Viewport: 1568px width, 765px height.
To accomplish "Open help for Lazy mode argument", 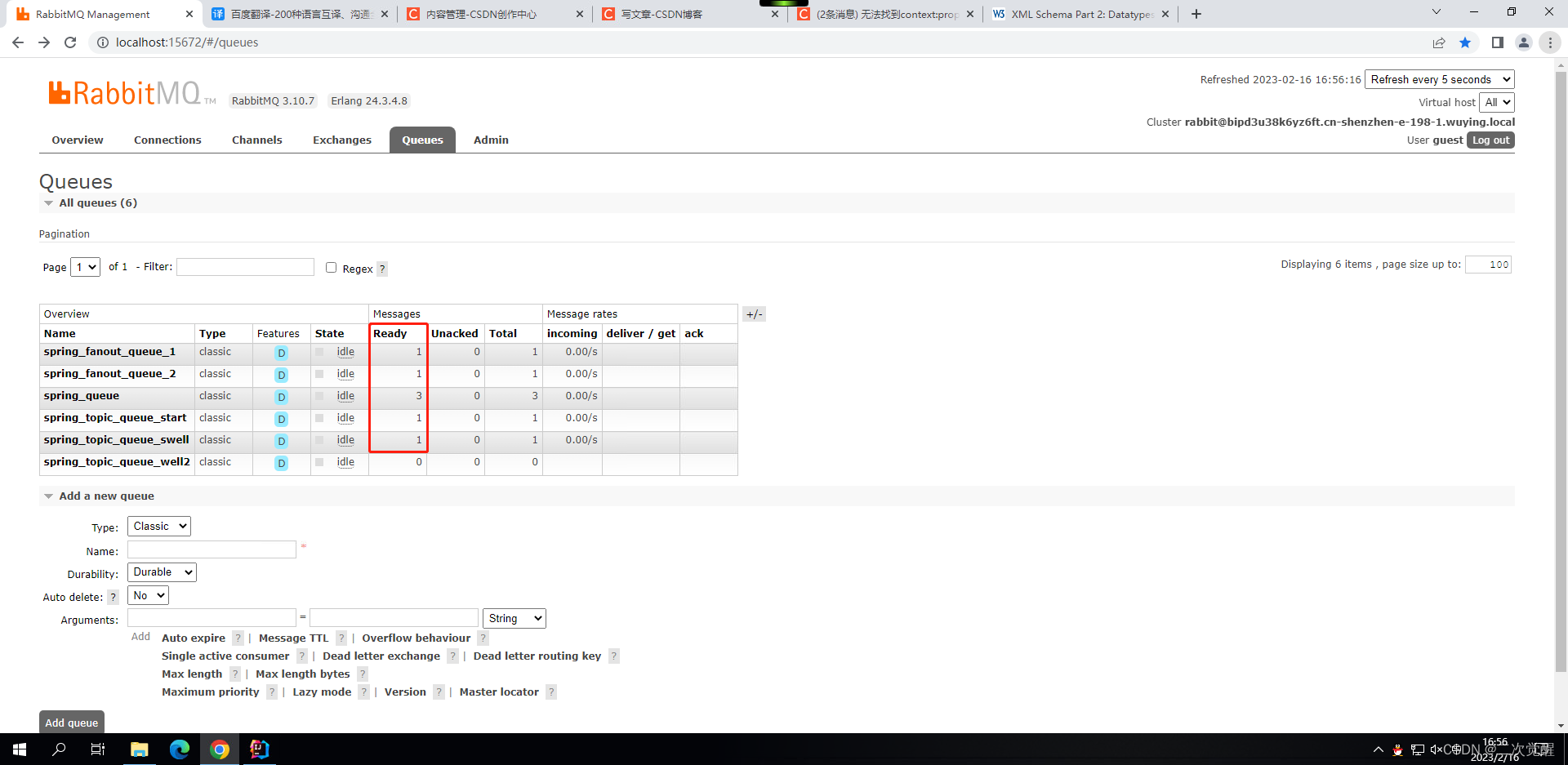I will click(x=364, y=692).
